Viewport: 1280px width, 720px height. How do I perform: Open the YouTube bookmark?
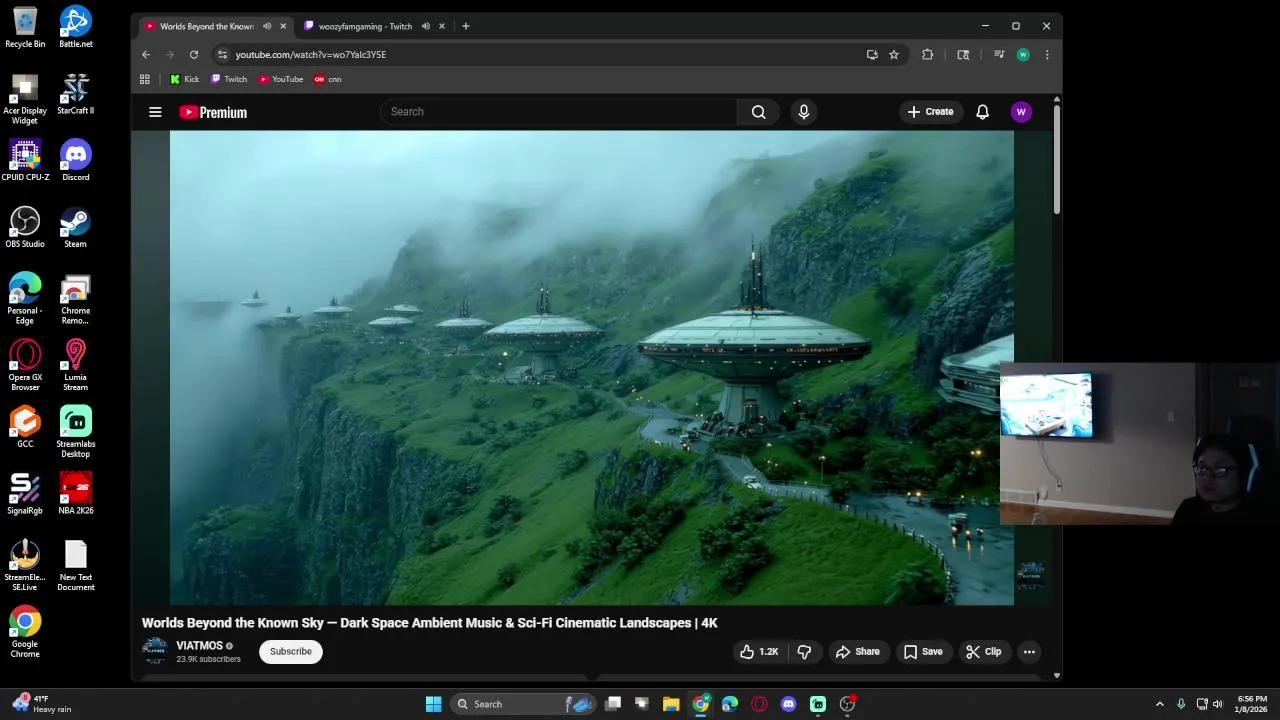(281, 79)
